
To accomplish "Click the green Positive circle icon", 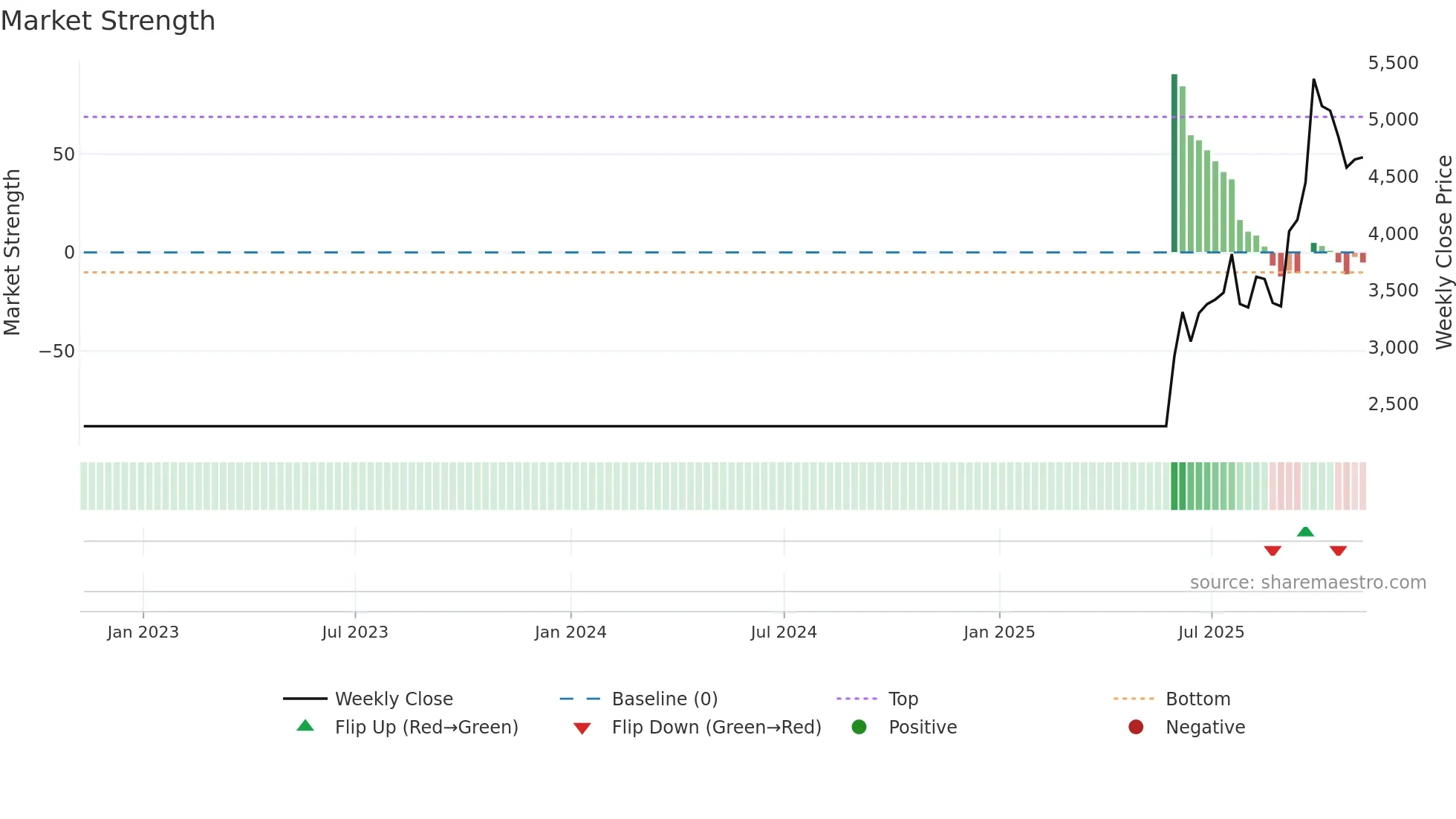I will [859, 727].
